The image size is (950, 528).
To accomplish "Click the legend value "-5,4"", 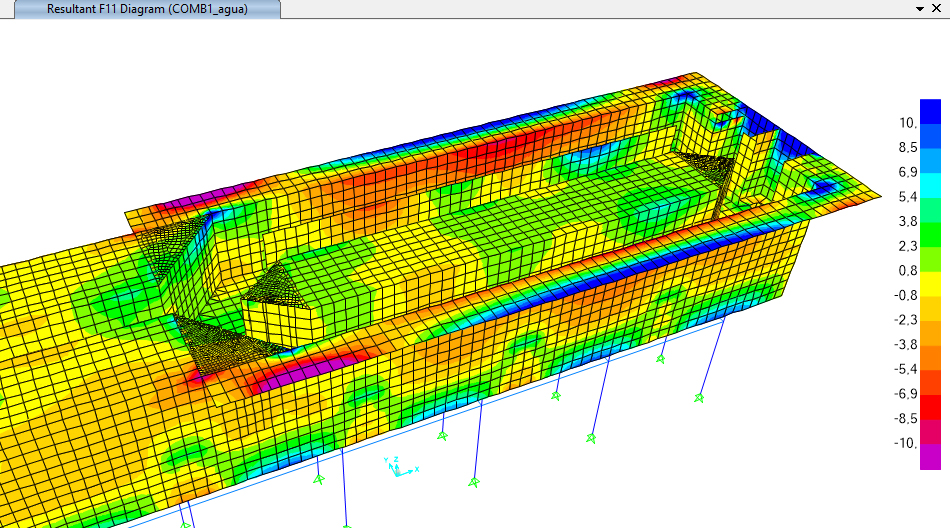I will click(906, 369).
